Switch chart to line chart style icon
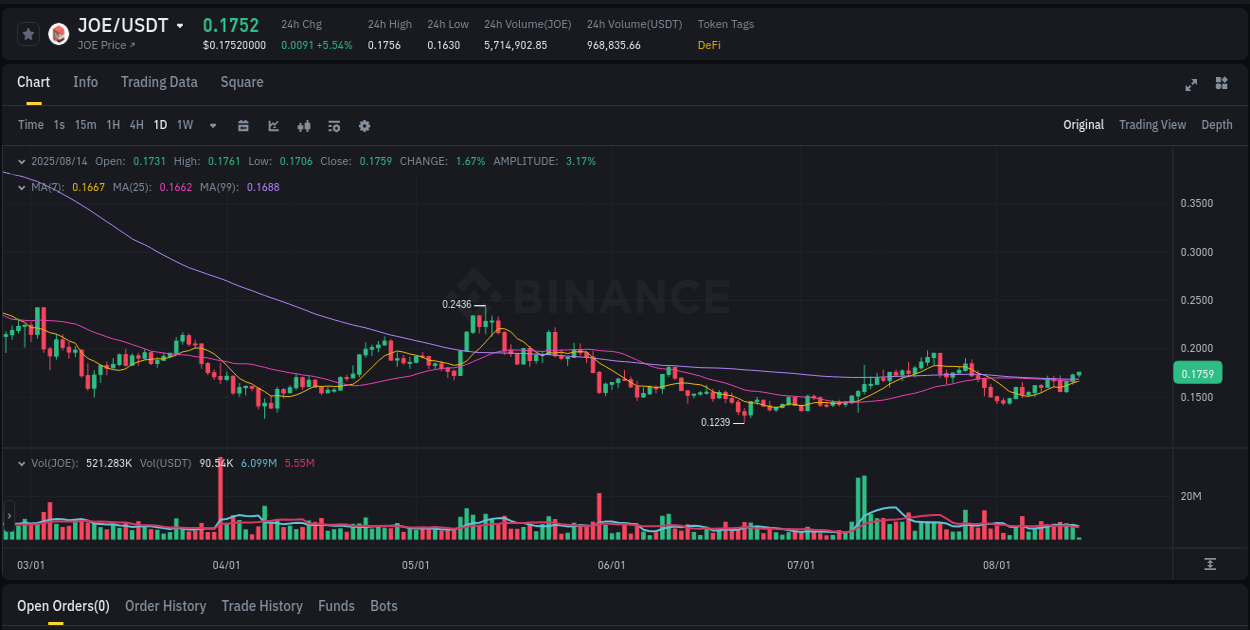 273,126
